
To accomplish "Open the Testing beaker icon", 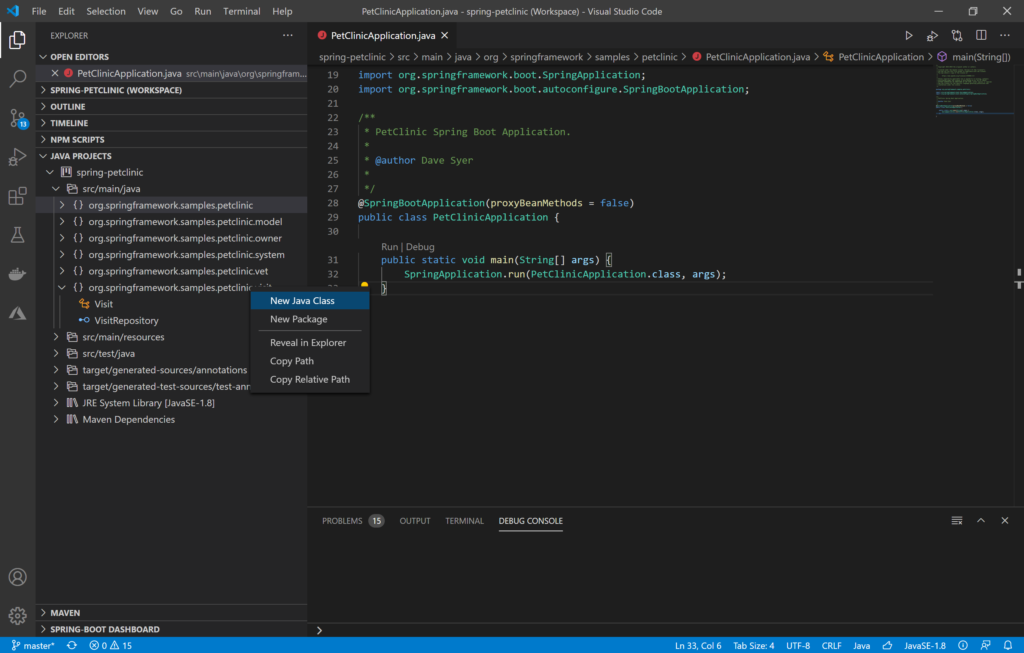I will click(x=16, y=236).
